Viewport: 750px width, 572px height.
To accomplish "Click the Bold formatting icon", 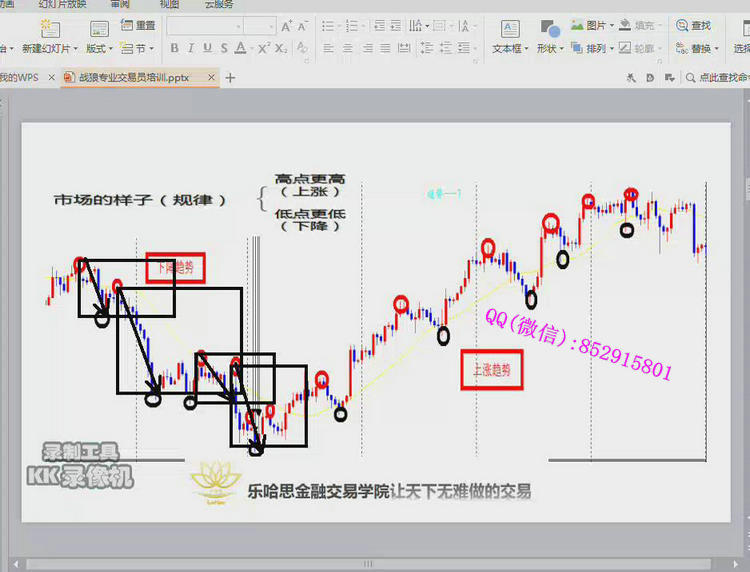I will click(175, 48).
